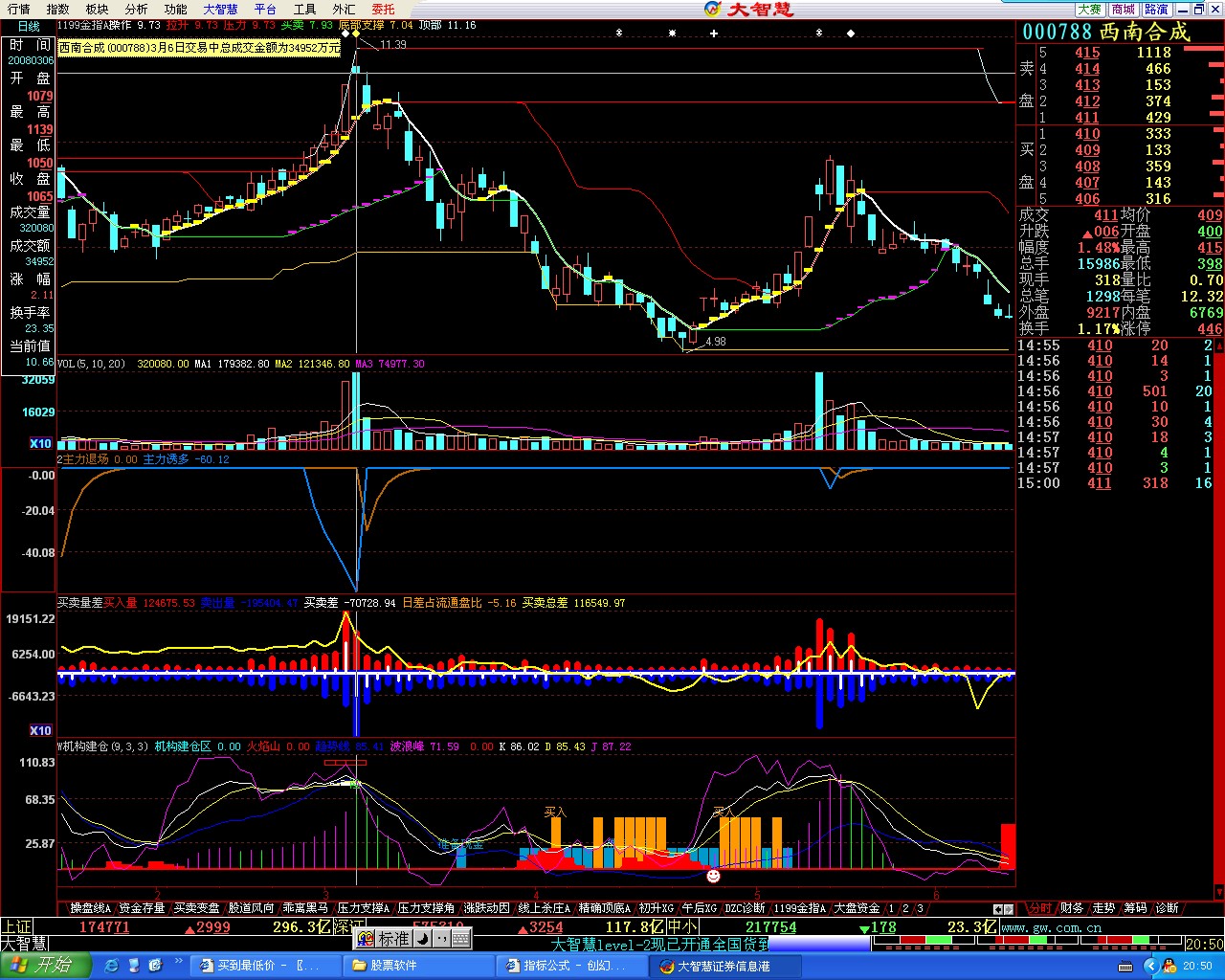Toggle the IME moon half-width icon
The width and height of the screenshot is (1225, 980).
pyautogui.click(x=421, y=939)
